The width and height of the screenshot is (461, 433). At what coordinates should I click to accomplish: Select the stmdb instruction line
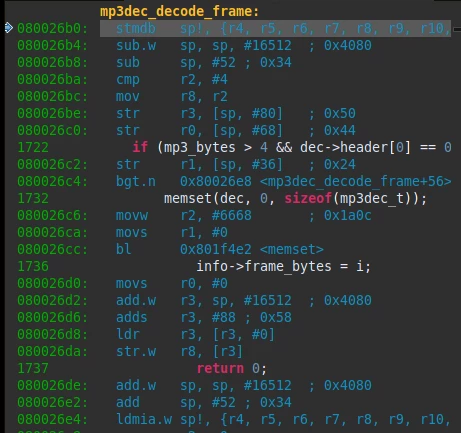tap(275, 29)
